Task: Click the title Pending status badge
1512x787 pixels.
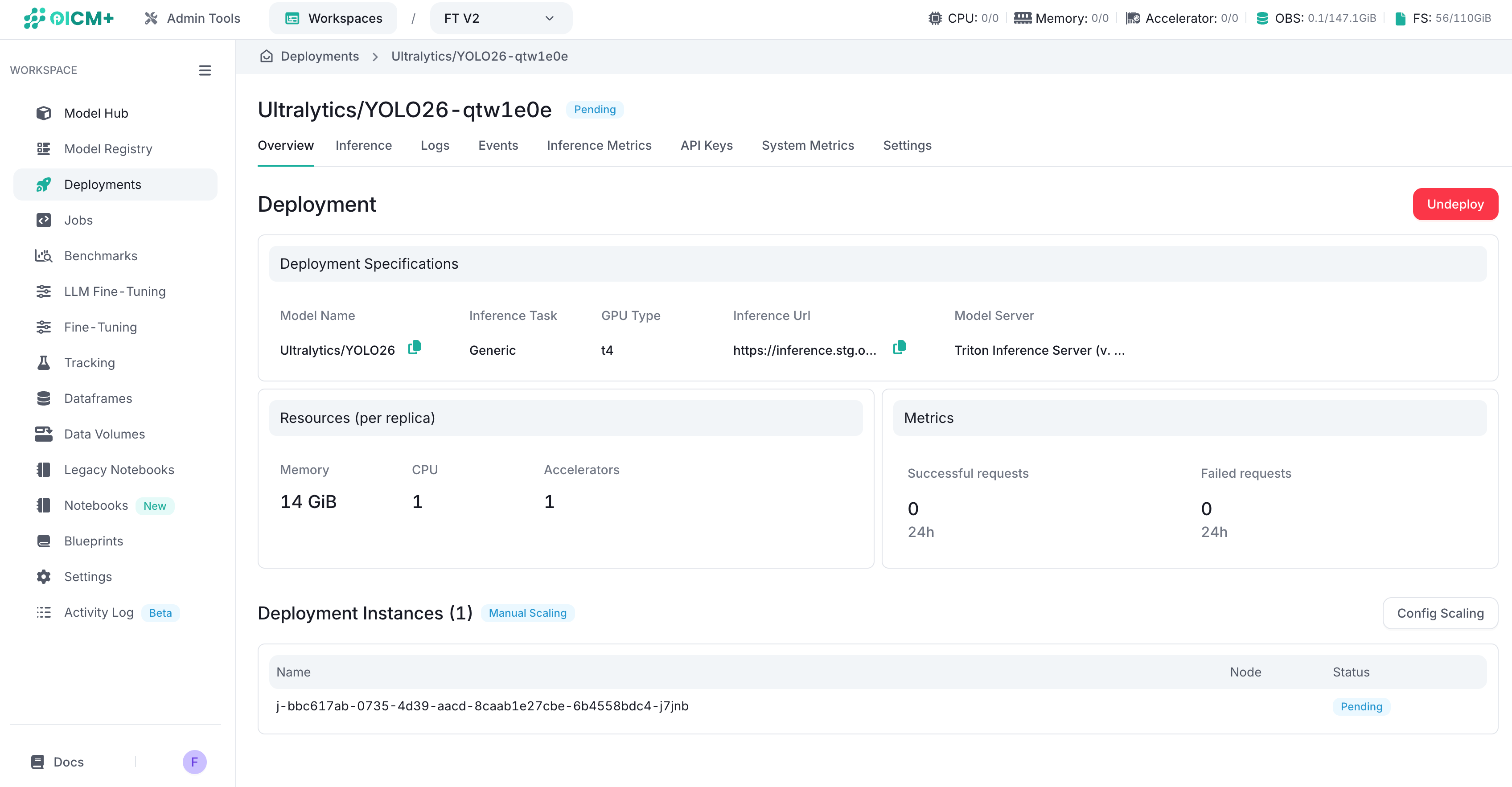Action: coord(595,110)
